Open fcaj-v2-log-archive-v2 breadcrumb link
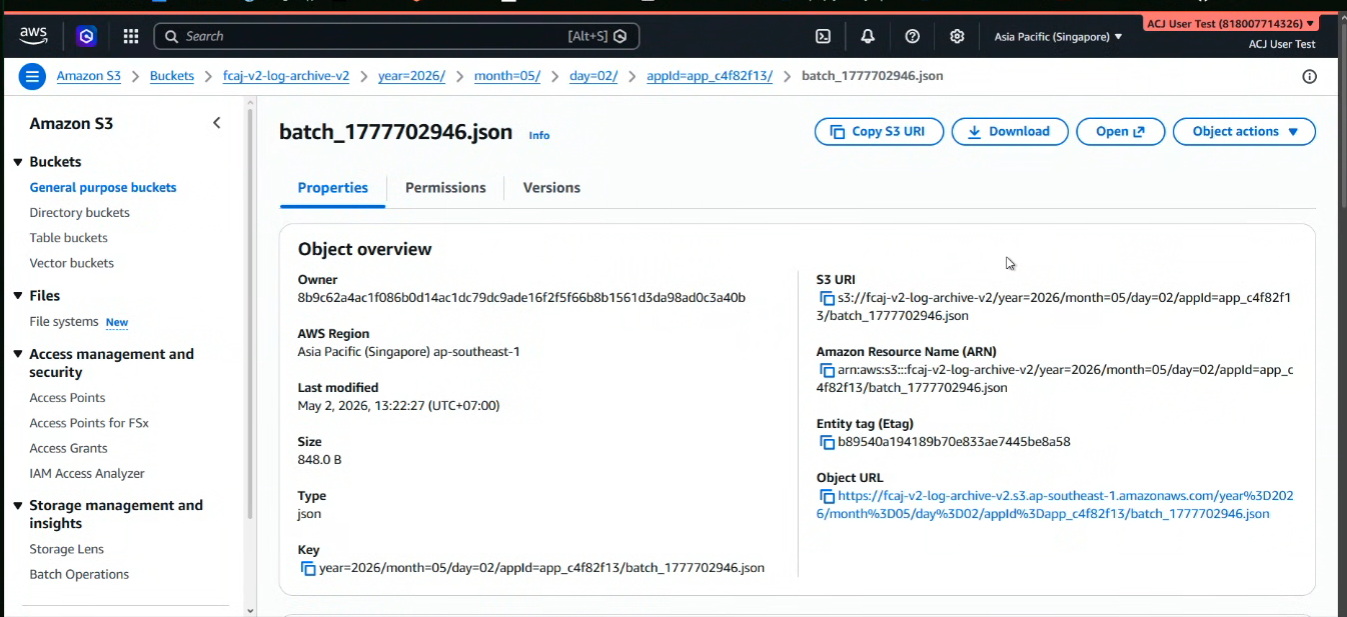The width and height of the screenshot is (1347, 617). tap(286, 76)
